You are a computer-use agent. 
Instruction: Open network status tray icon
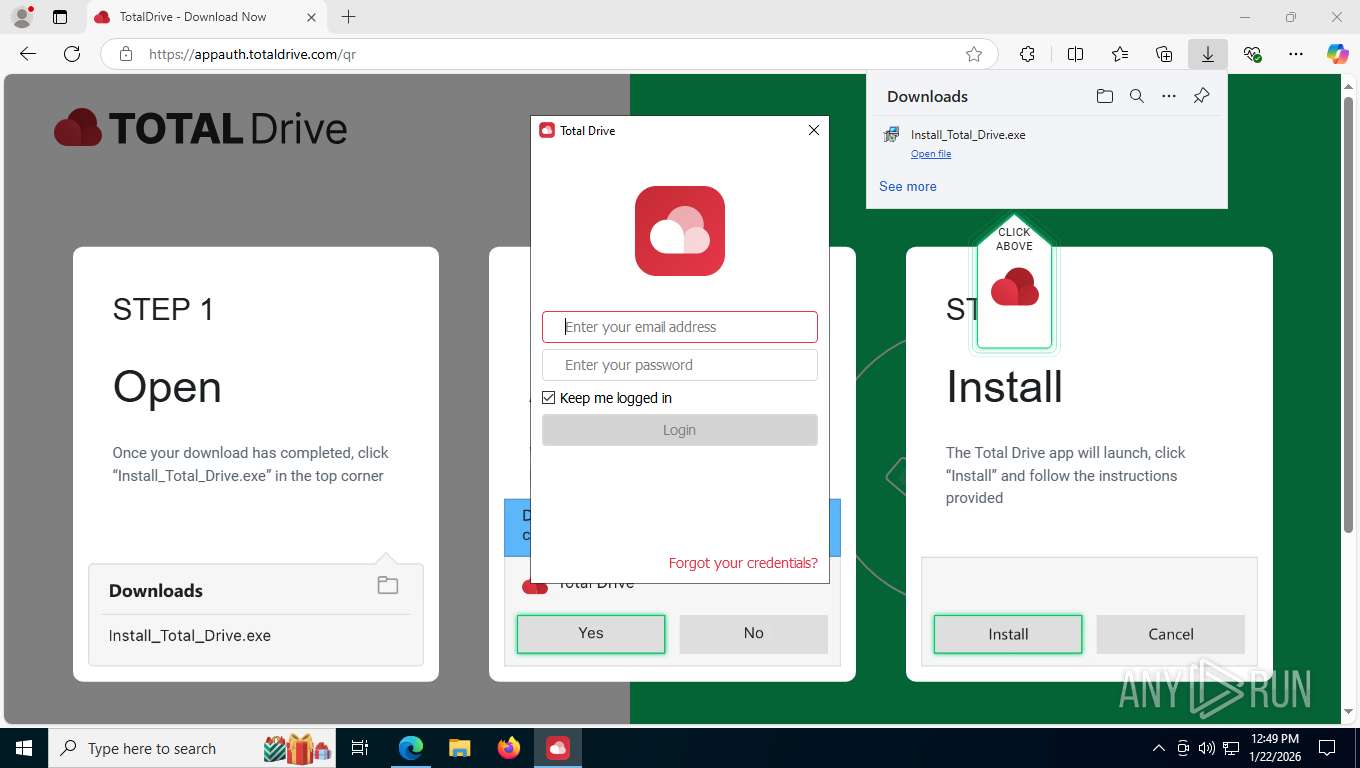click(x=1232, y=748)
